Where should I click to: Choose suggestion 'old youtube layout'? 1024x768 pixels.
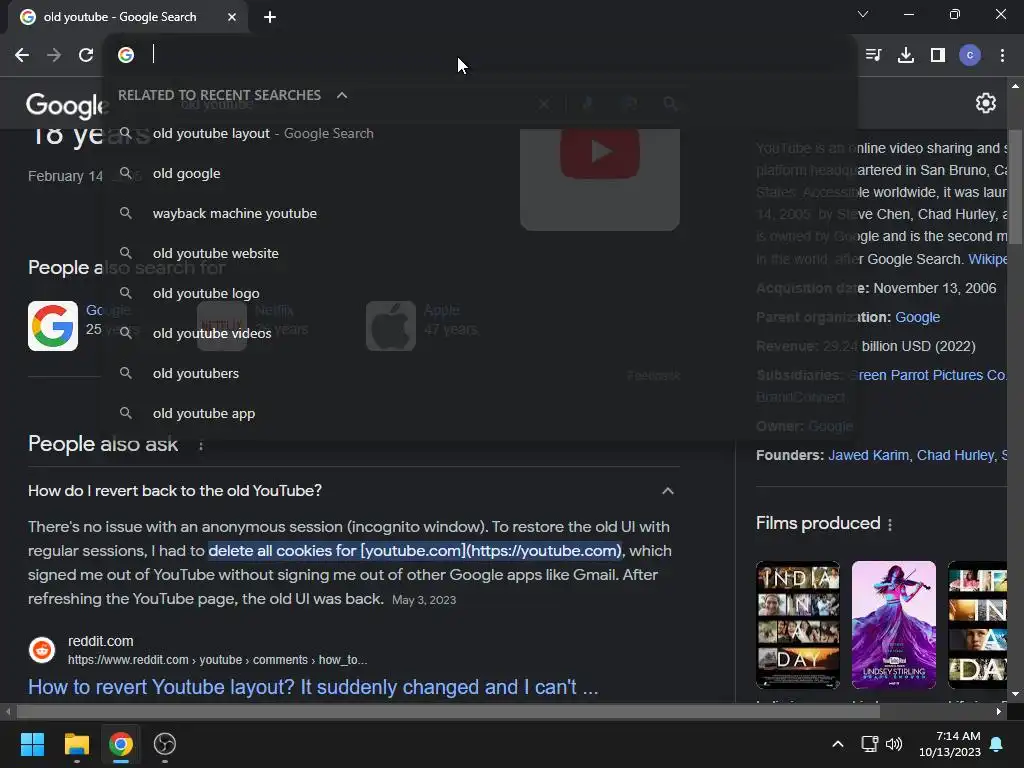[x=480, y=133]
